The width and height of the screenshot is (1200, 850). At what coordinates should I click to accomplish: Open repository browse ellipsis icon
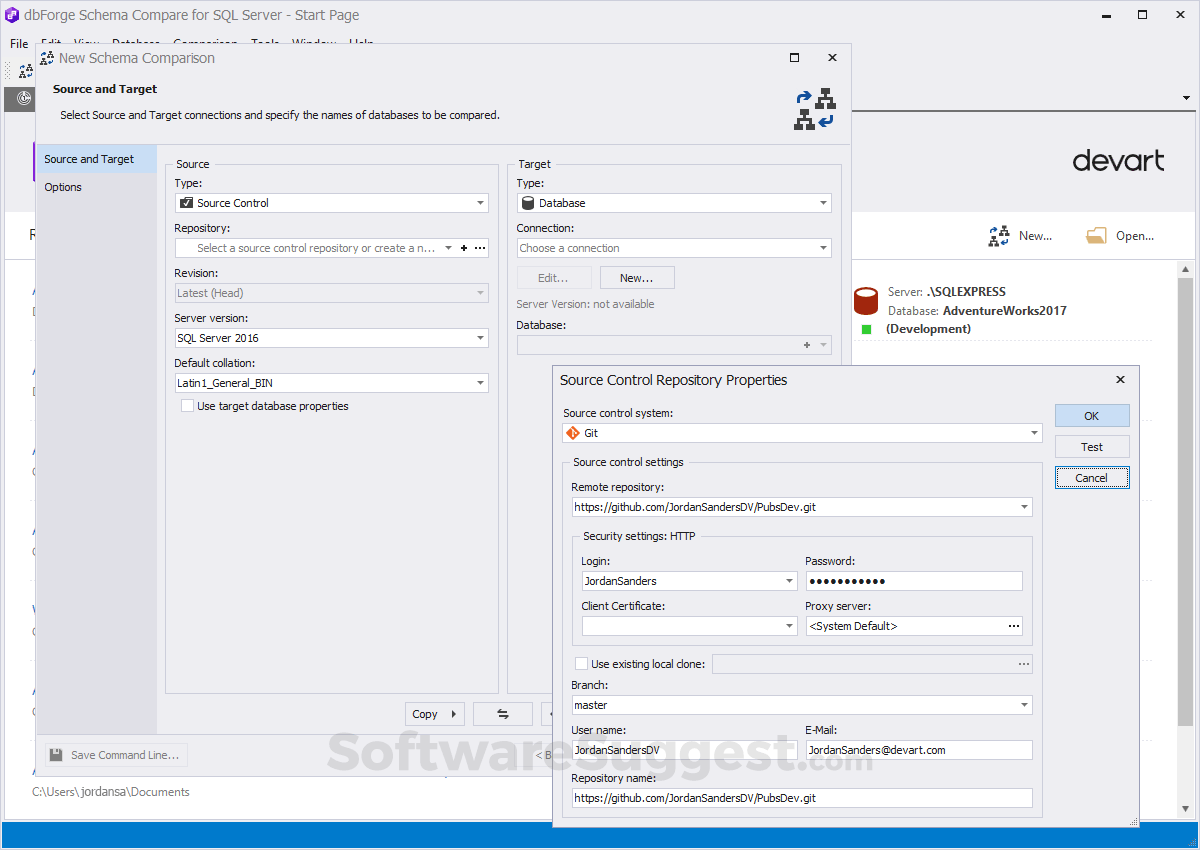tap(478, 247)
